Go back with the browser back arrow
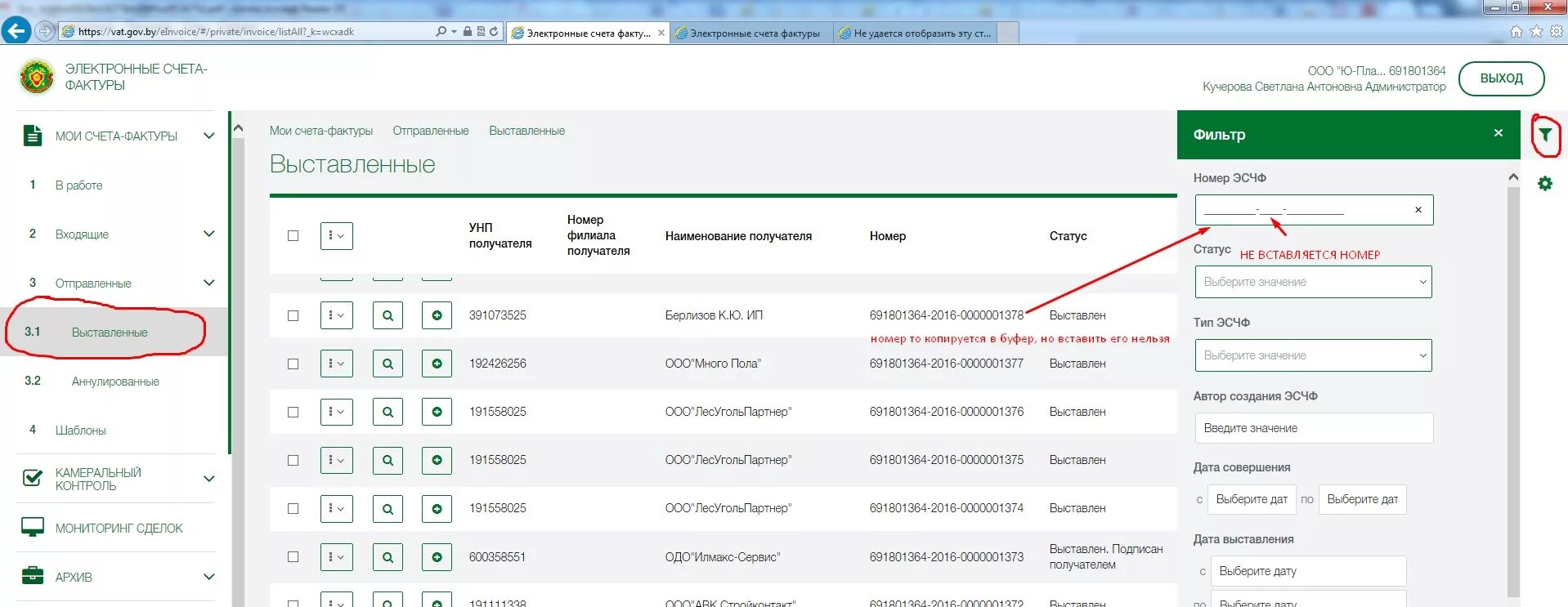This screenshot has height=607, width=1568. coord(16,31)
